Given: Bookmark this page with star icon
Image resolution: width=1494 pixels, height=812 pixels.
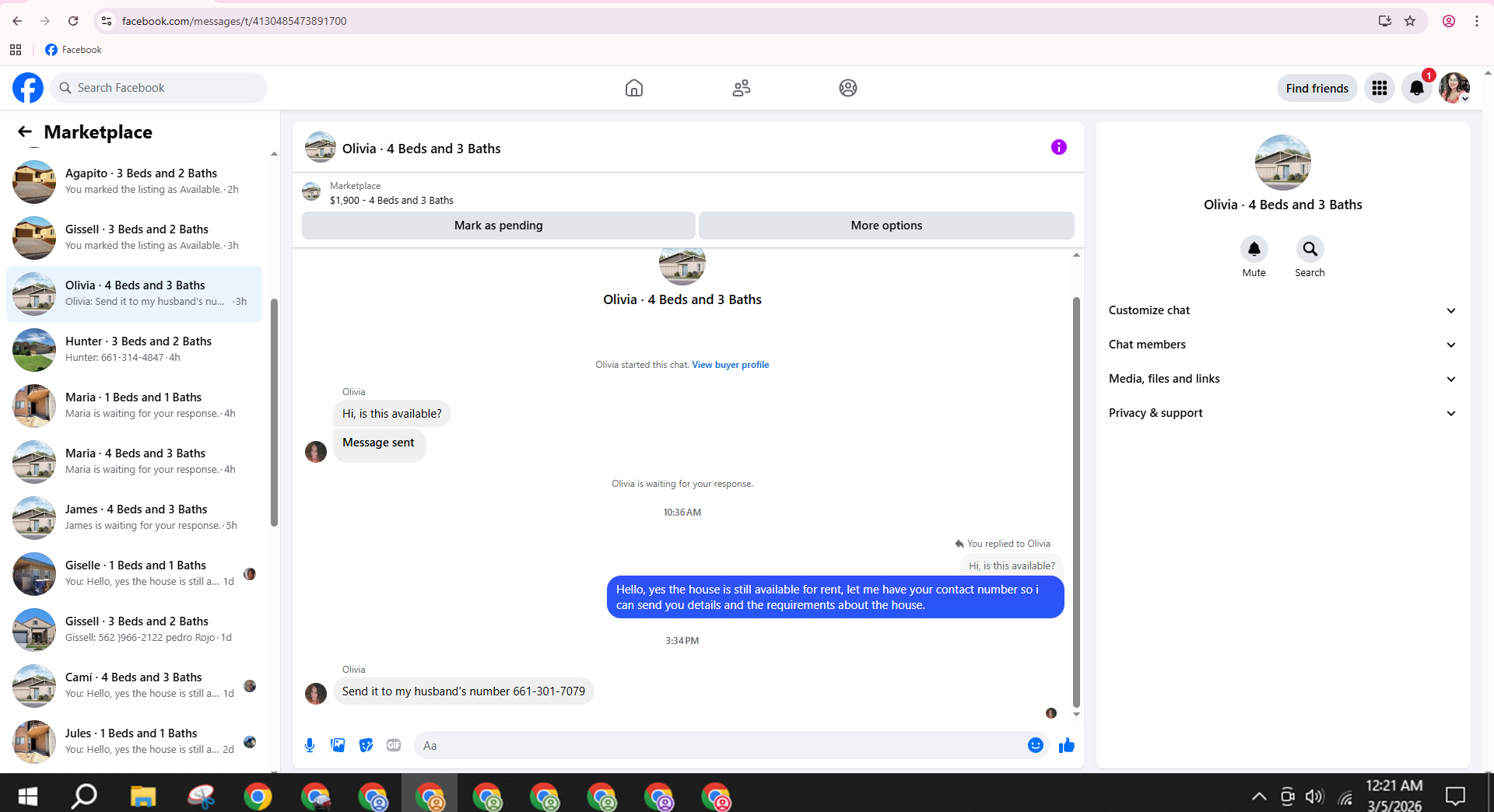Looking at the screenshot, I should 1410,21.
